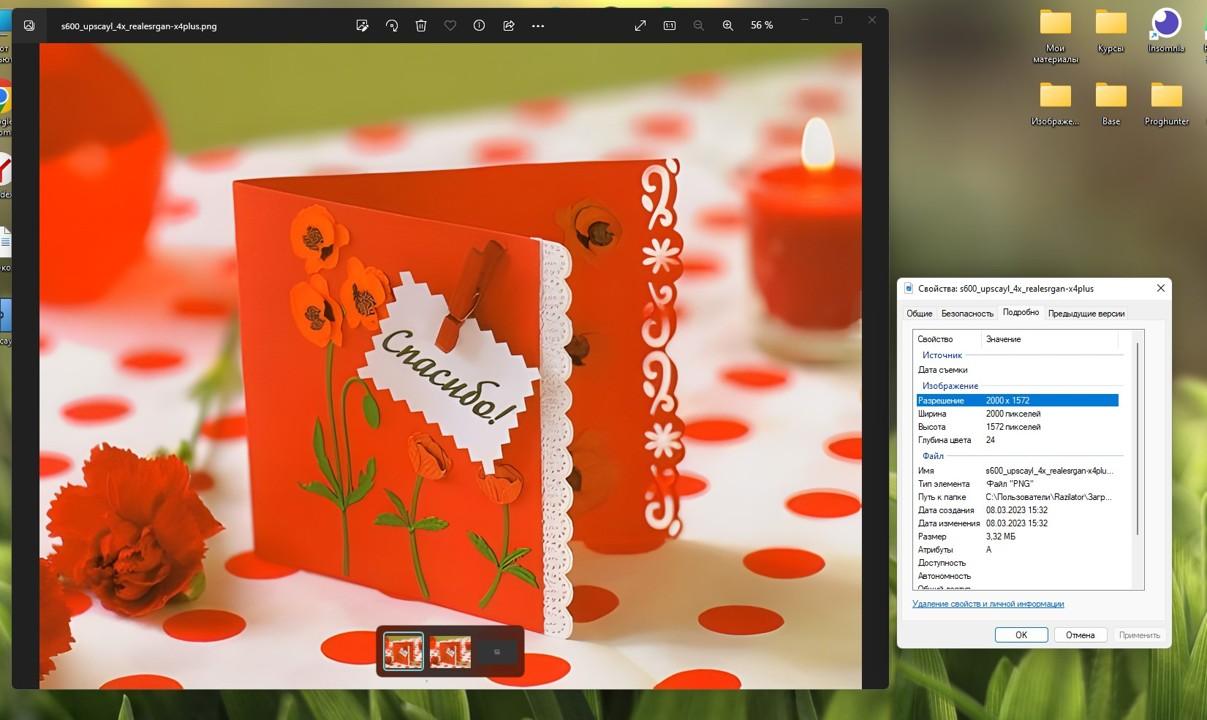Select the Путь к папке row
The image size is (1207, 720).
[1017, 497]
